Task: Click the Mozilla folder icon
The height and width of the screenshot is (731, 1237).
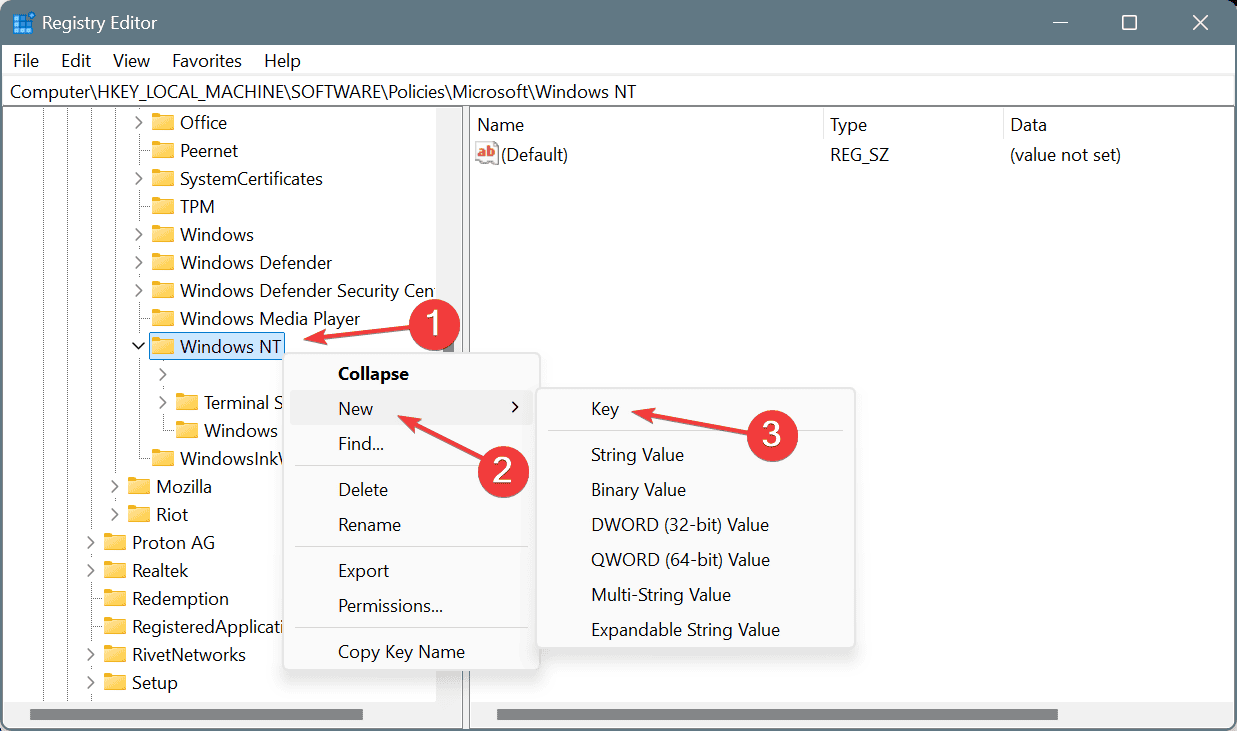Action: coord(139,486)
